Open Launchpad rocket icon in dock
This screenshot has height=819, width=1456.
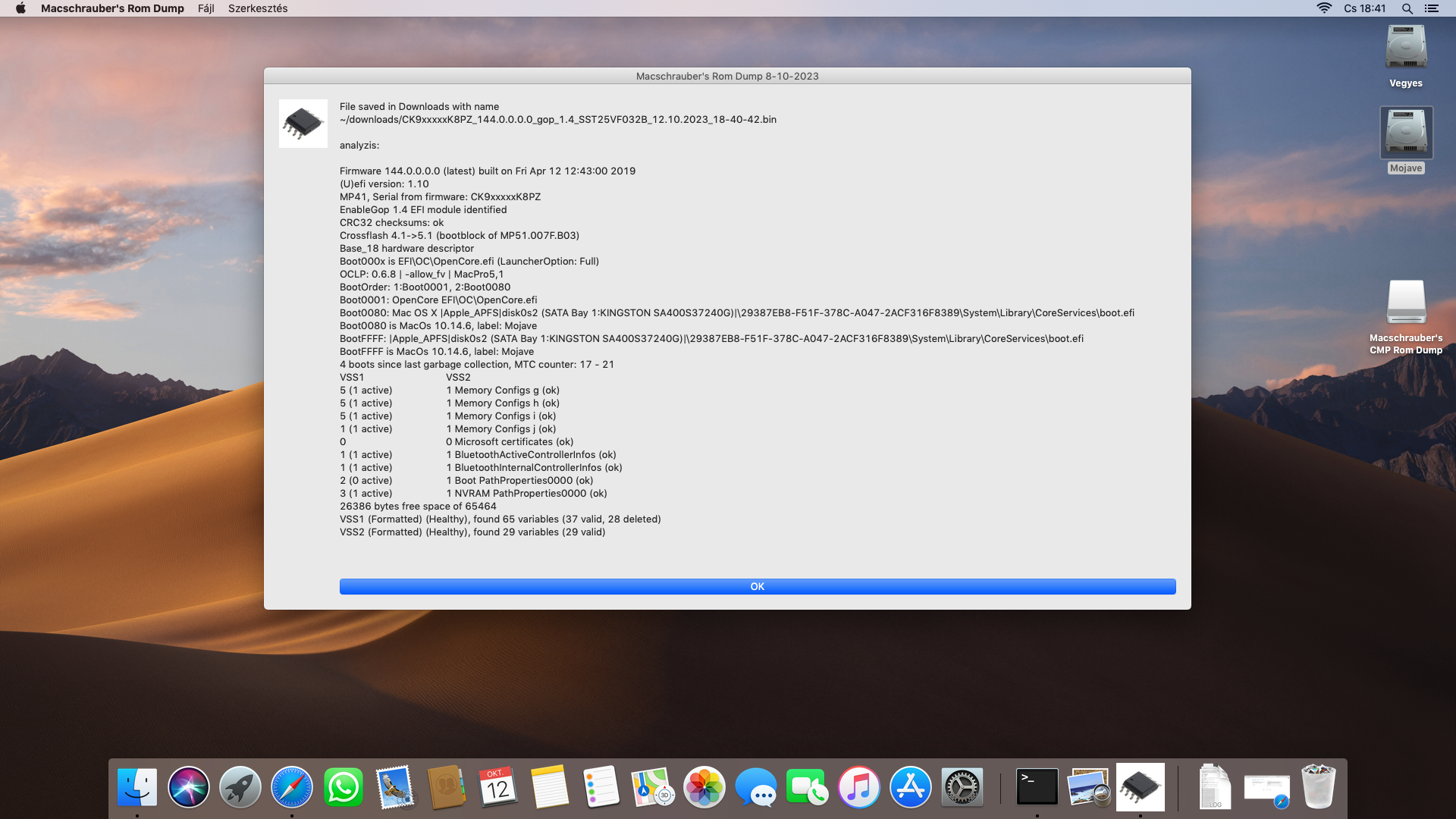coord(240,787)
